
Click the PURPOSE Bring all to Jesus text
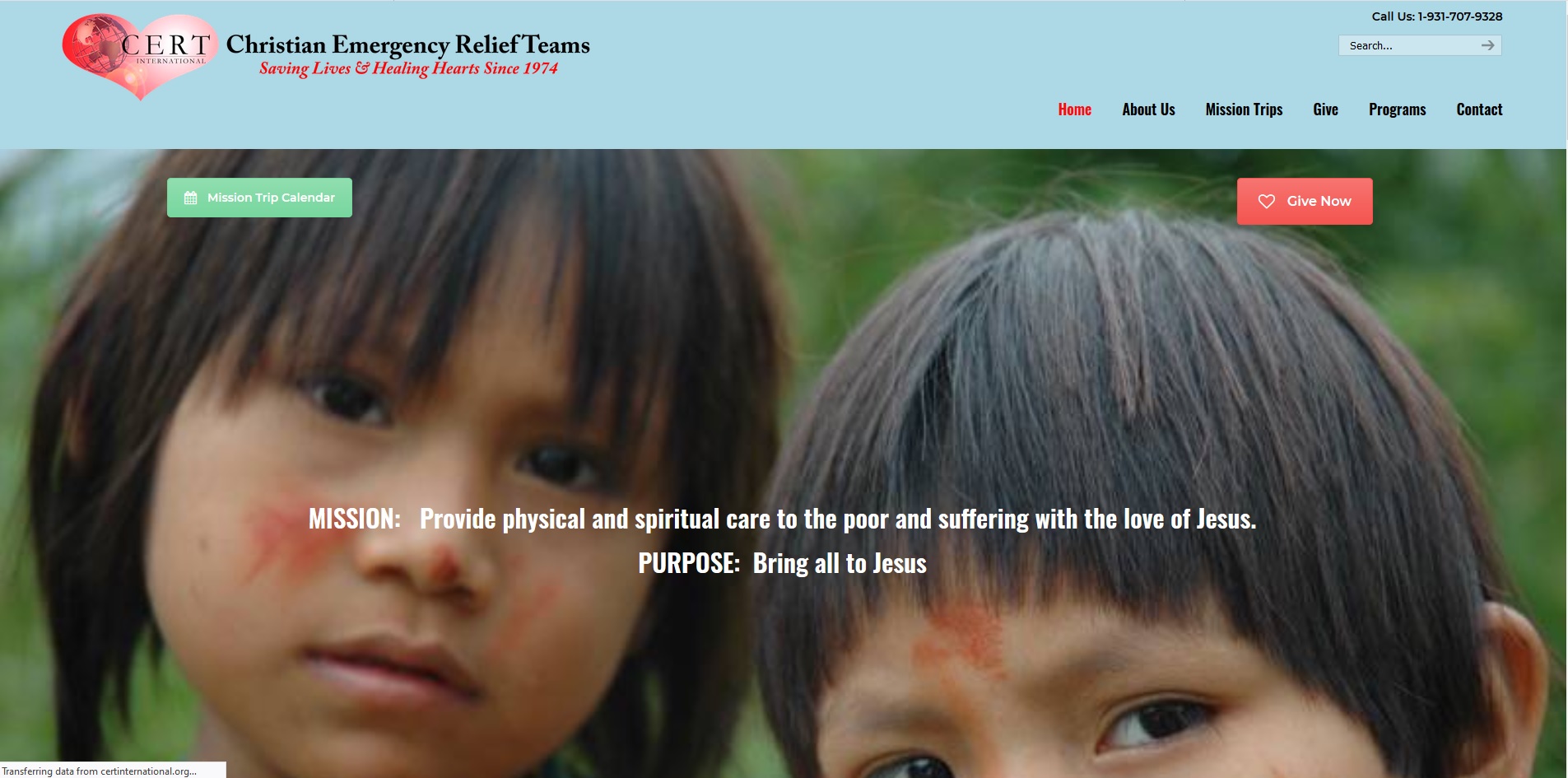pos(782,563)
